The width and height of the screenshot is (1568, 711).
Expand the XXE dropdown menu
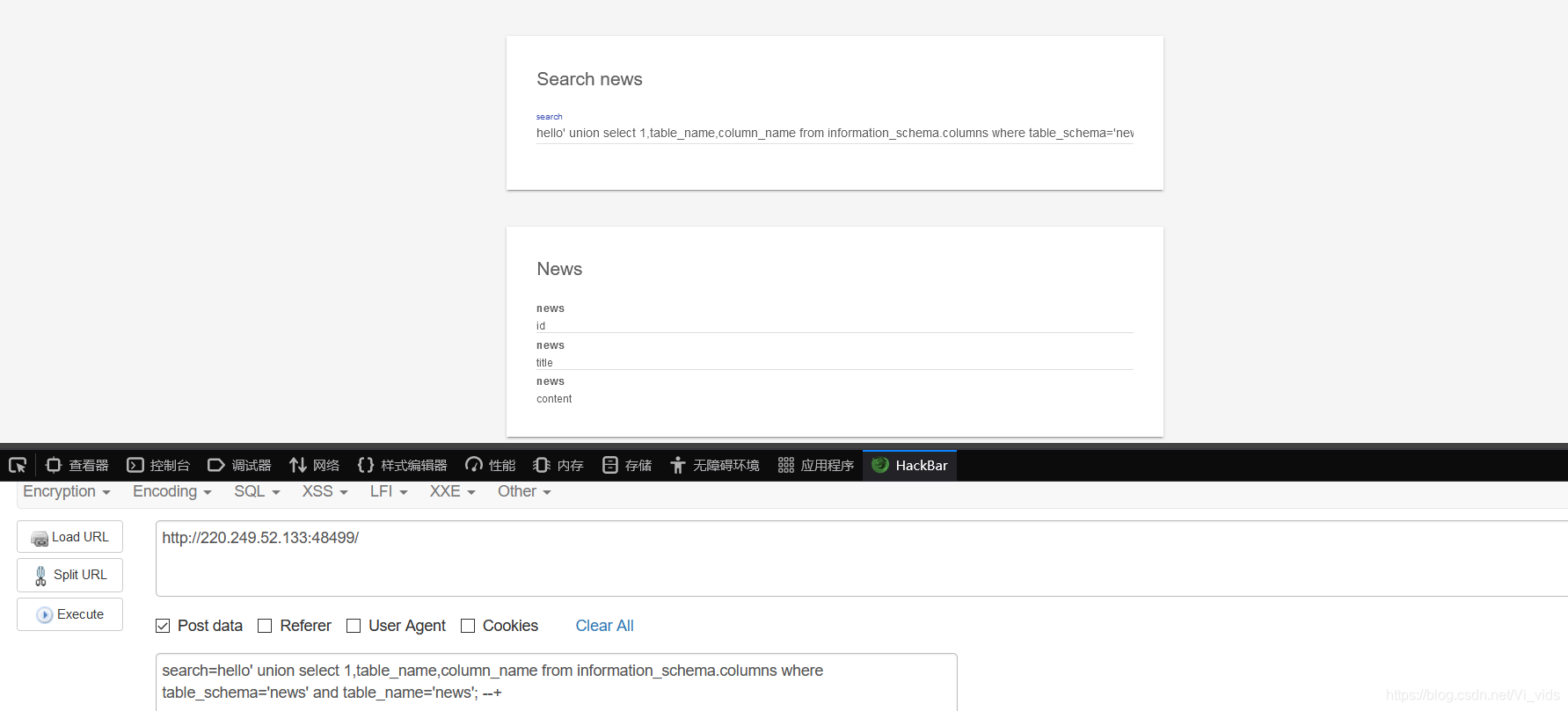tap(452, 491)
